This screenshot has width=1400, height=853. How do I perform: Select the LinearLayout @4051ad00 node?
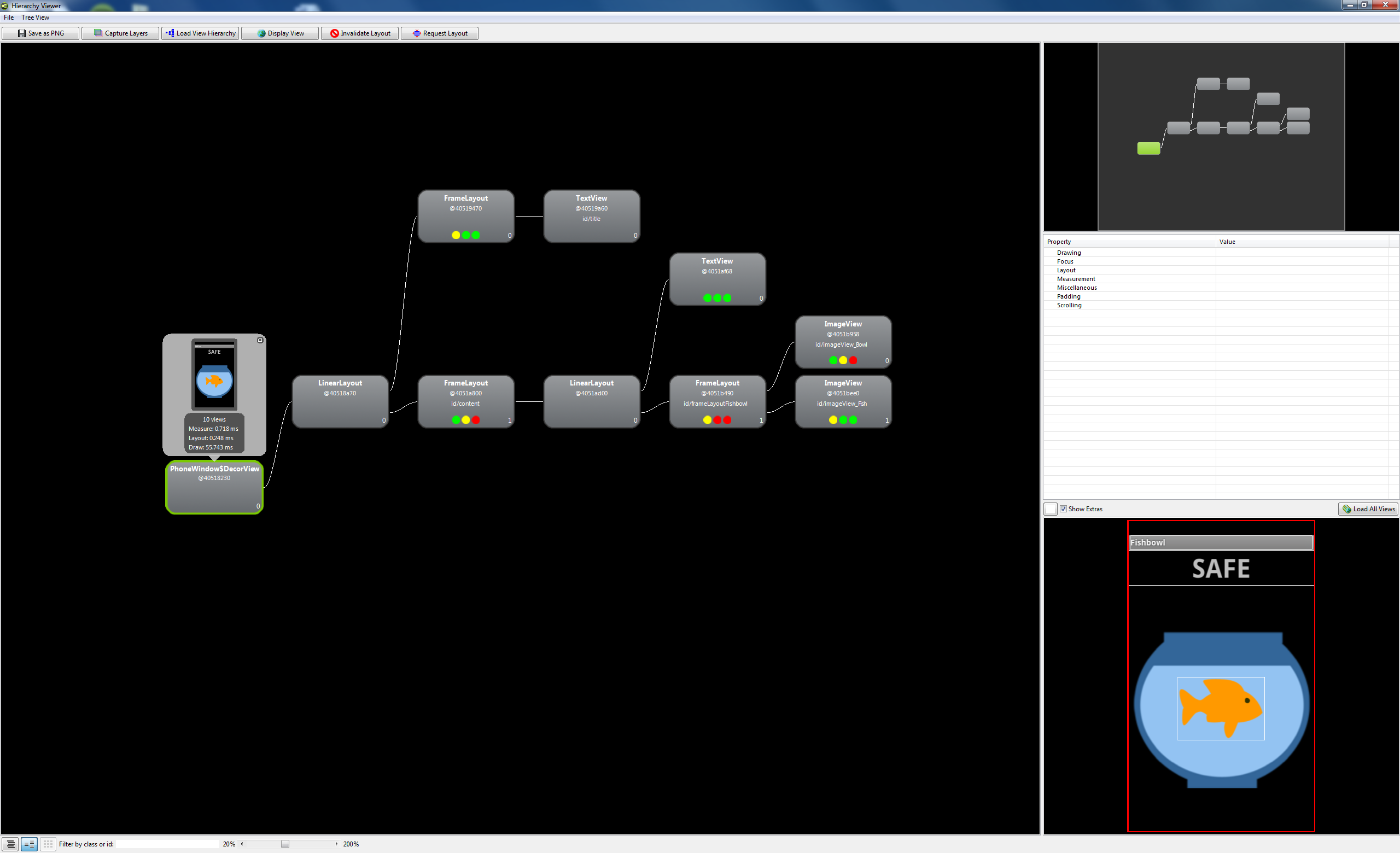[592, 401]
